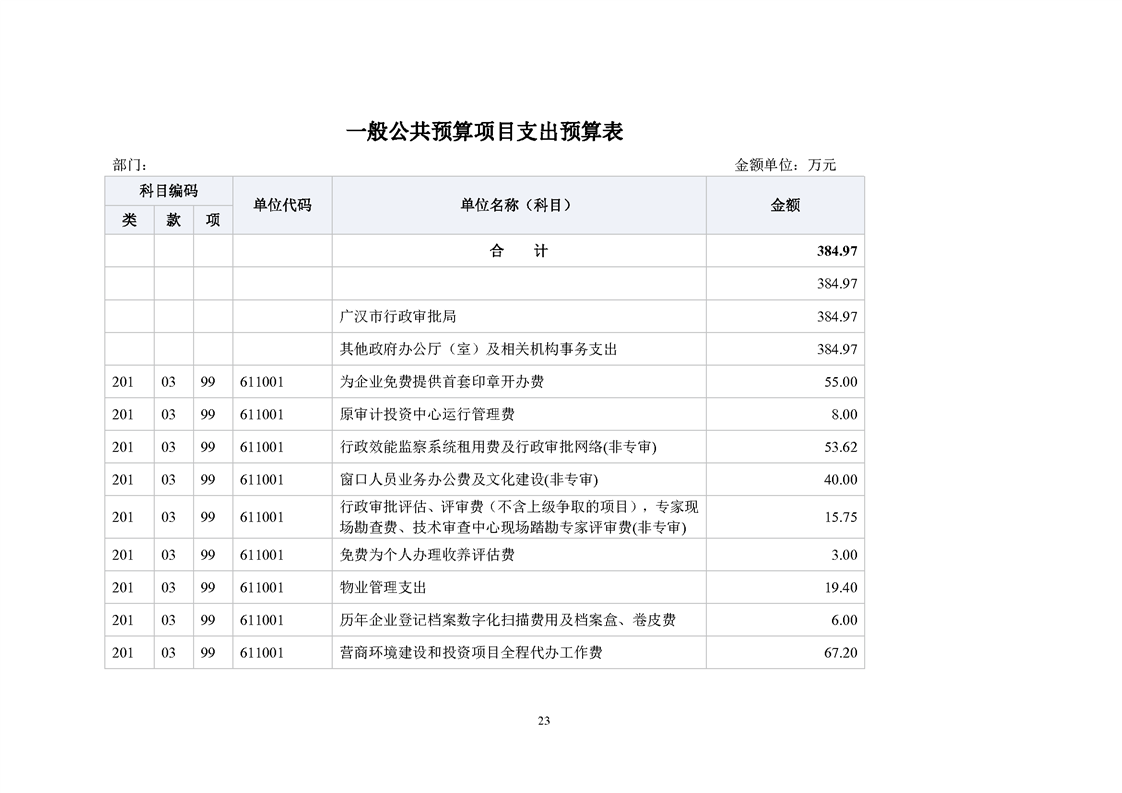Click the 行政效能监察系统租用费 item
Image resolution: width=1122 pixels, height=793 pixels.
coord(498,447)
